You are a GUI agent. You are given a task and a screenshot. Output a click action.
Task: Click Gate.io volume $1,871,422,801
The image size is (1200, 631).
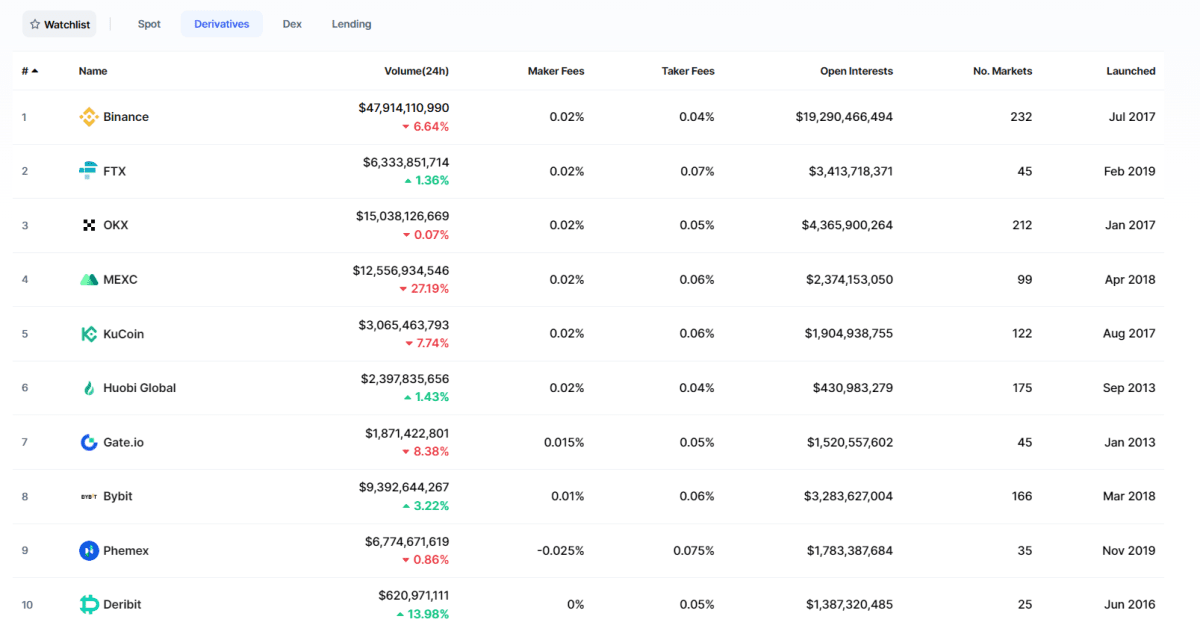click(407, 433)
